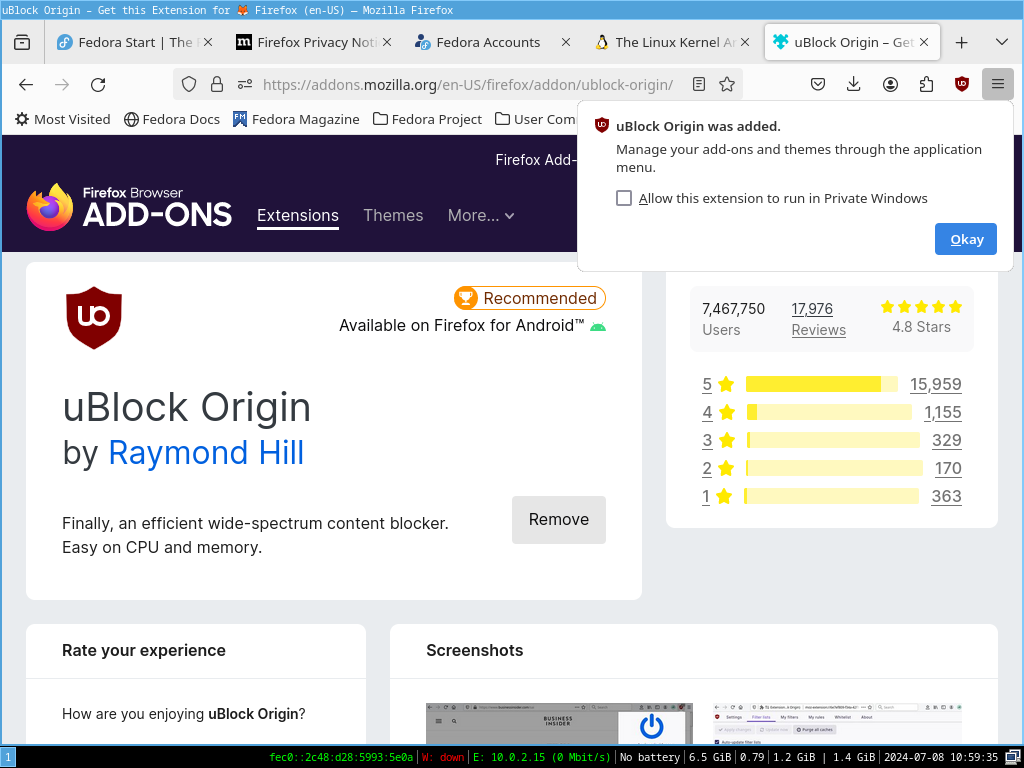Screen dimensions: 1024x768
Task: Open the Fedora Magazine bookmark
Action: click(x=296, y=120)
